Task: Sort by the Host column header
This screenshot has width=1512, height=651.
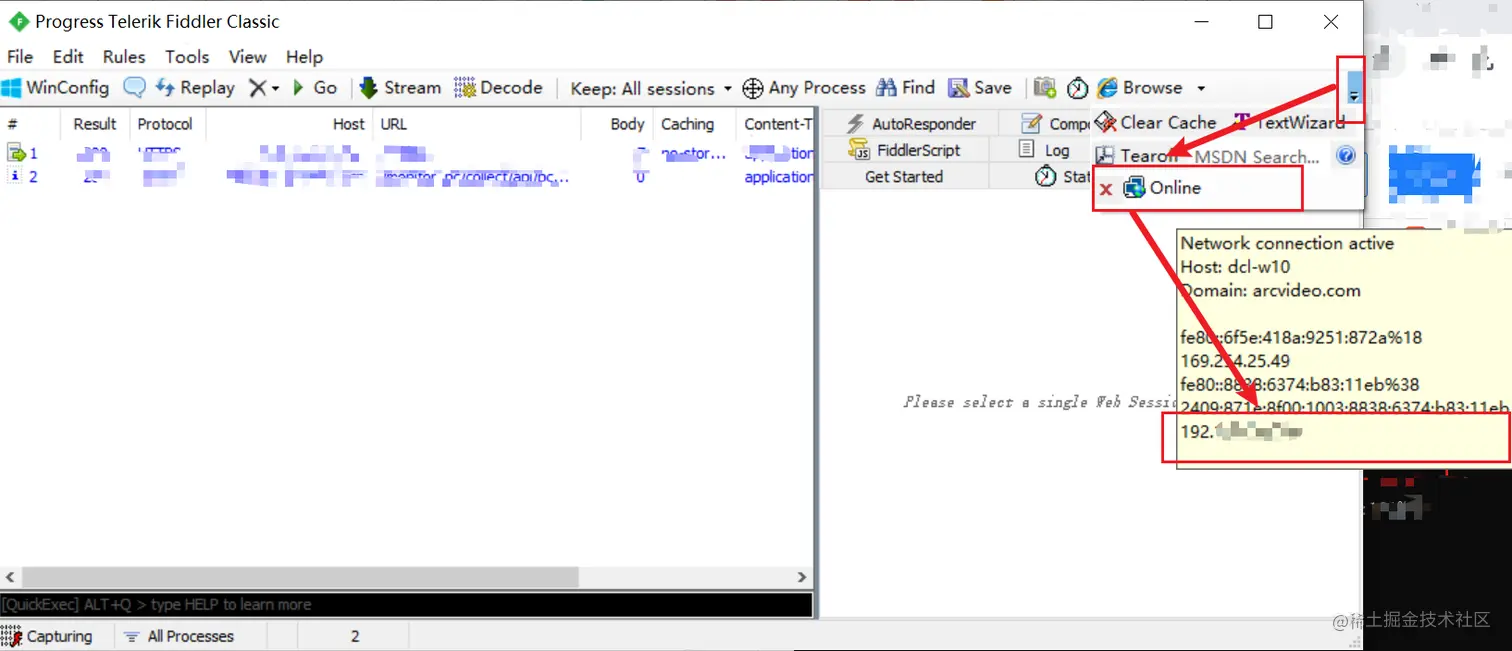Action: (289, 124)
